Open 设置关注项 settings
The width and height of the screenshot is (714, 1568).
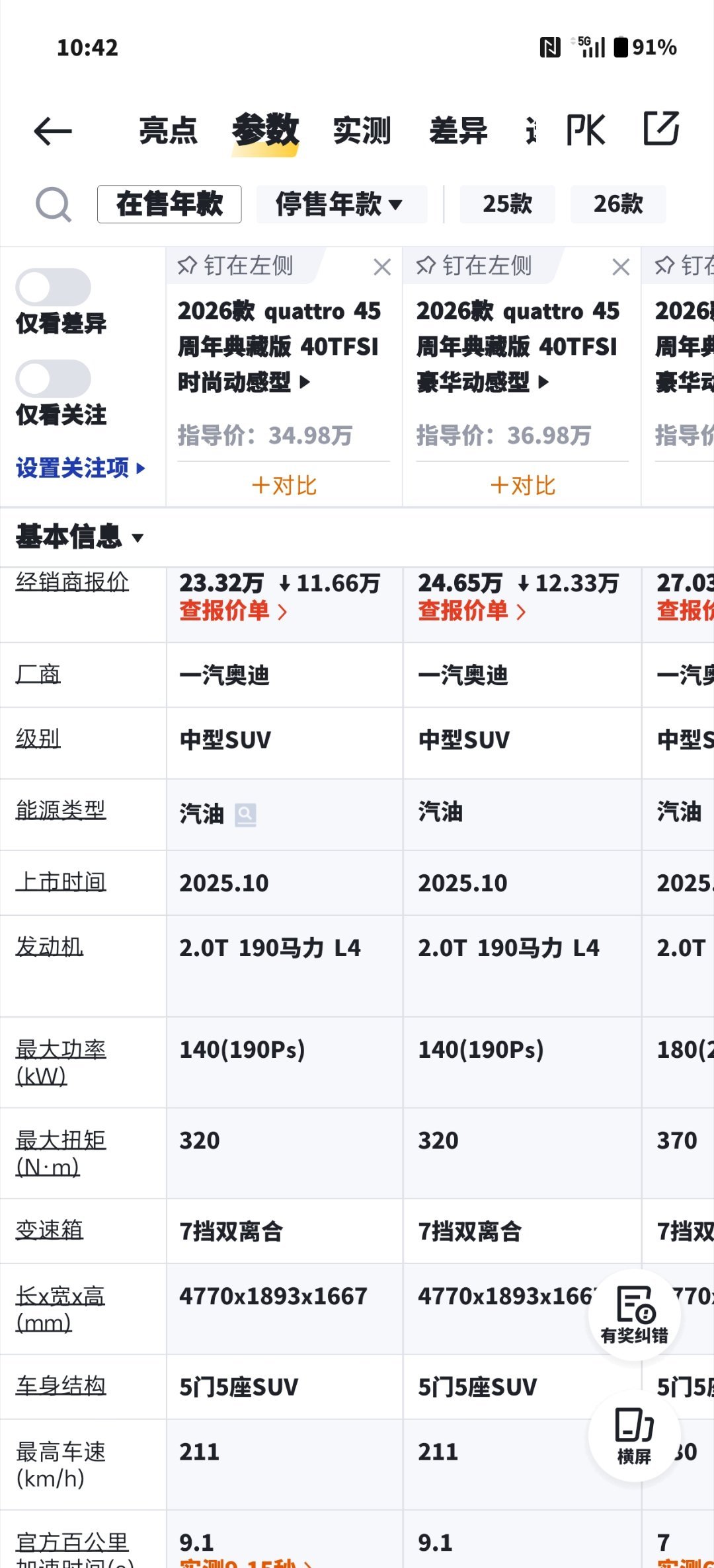tap(81, 468)
